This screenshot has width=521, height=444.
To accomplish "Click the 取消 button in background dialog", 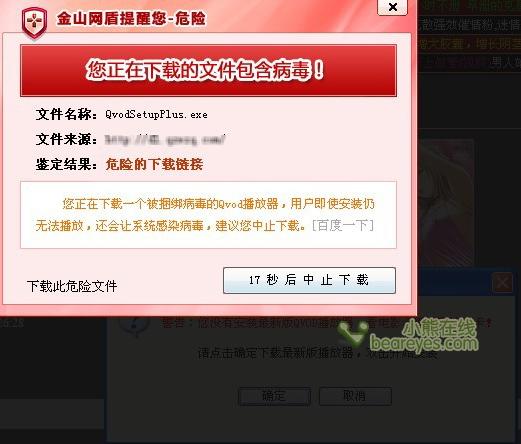I will coord(355,396).
